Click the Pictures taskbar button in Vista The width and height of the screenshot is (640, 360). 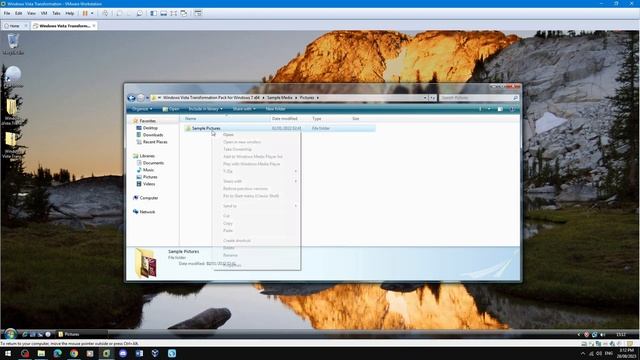point(81,334)
